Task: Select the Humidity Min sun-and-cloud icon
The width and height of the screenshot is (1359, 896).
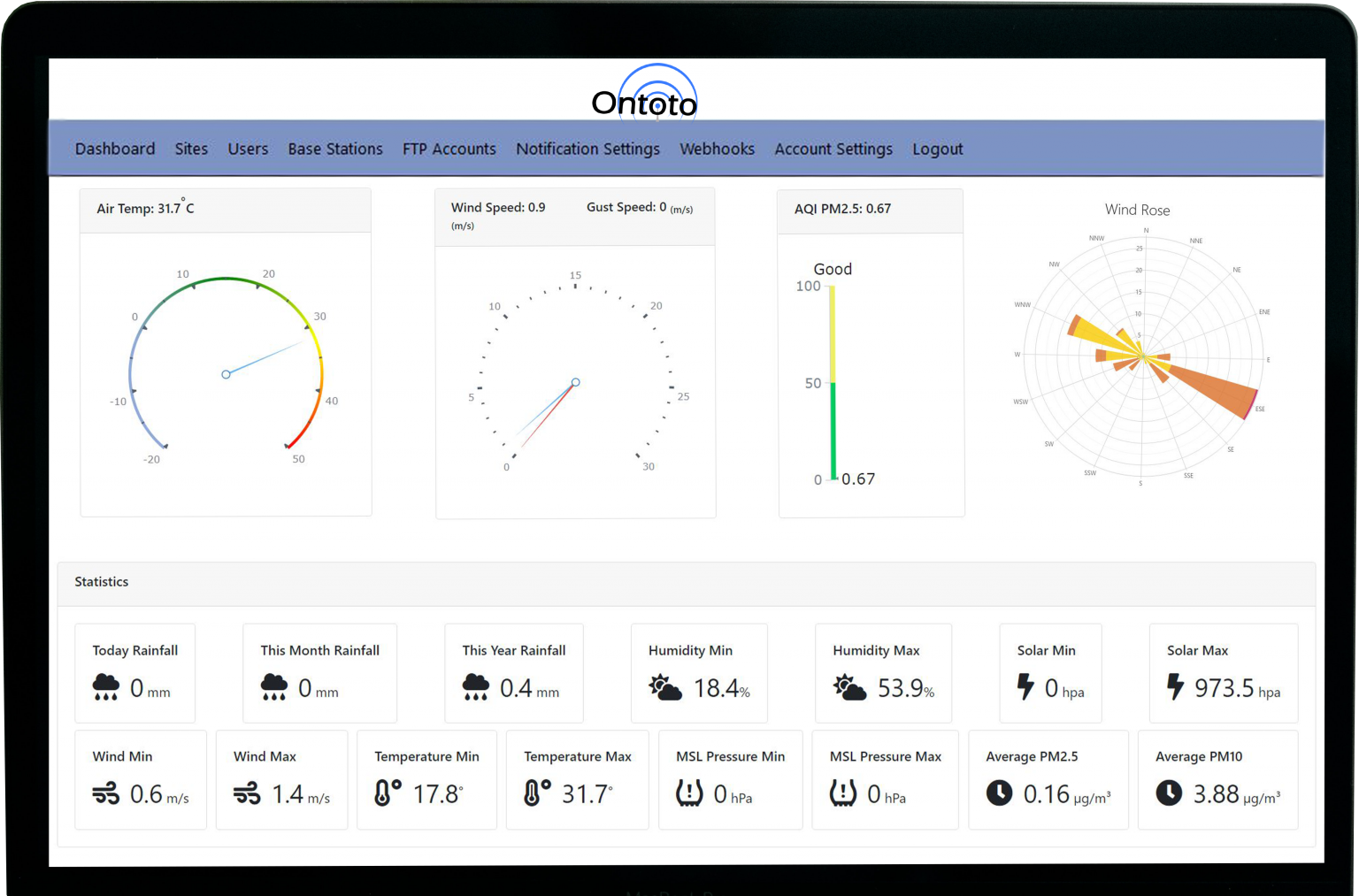Action: pyautogui.click(x=664, y=686)
